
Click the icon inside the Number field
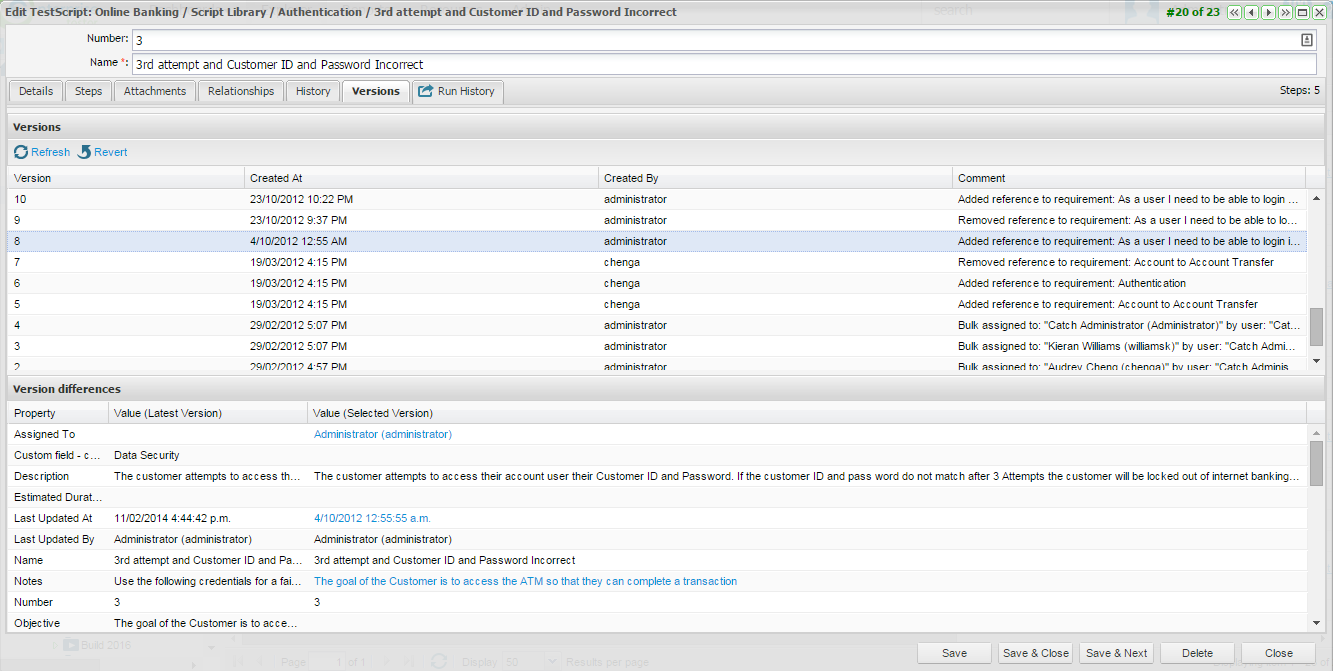coord(1306,40)
